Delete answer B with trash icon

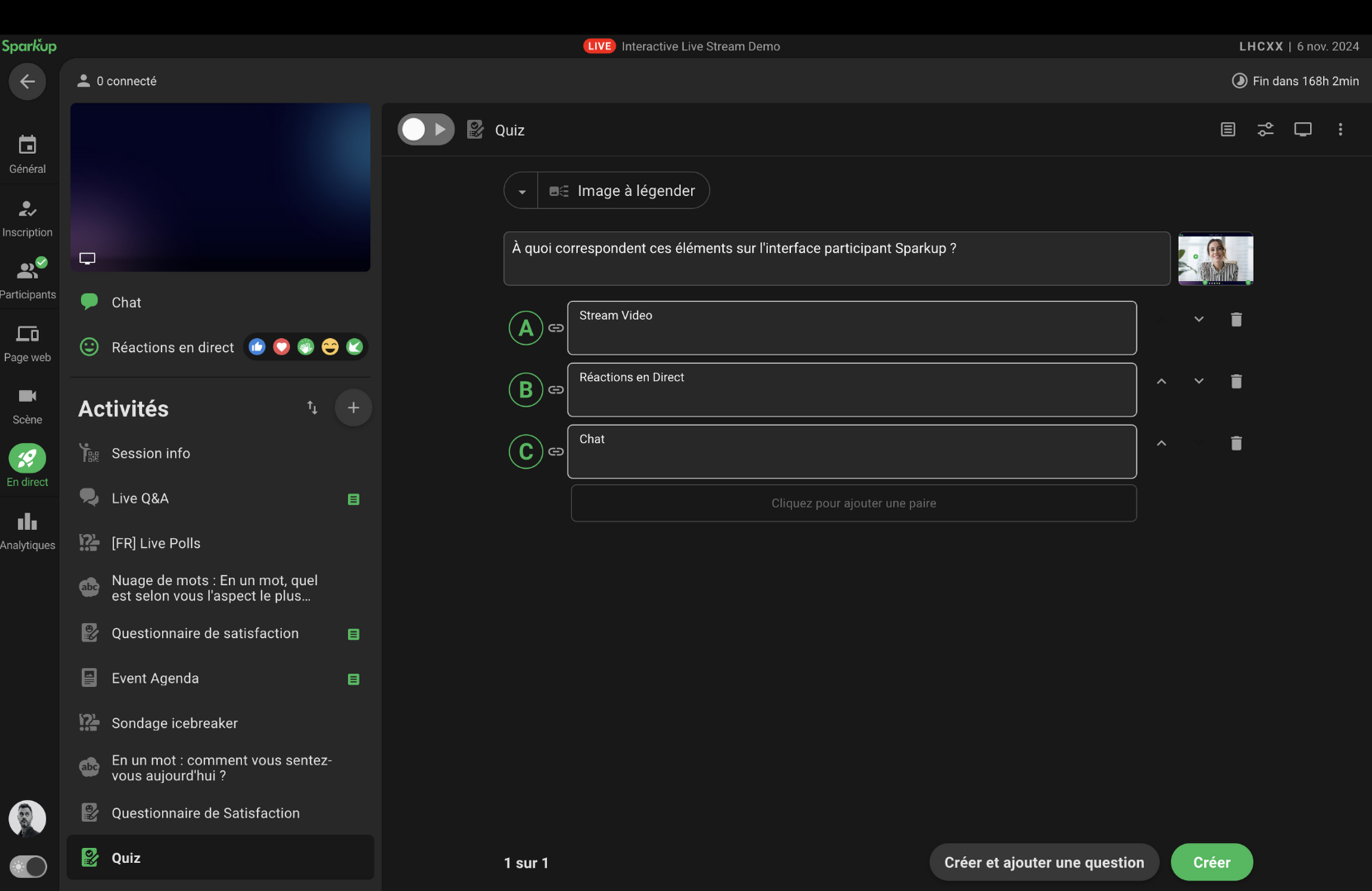click(x=1236, y=381)
